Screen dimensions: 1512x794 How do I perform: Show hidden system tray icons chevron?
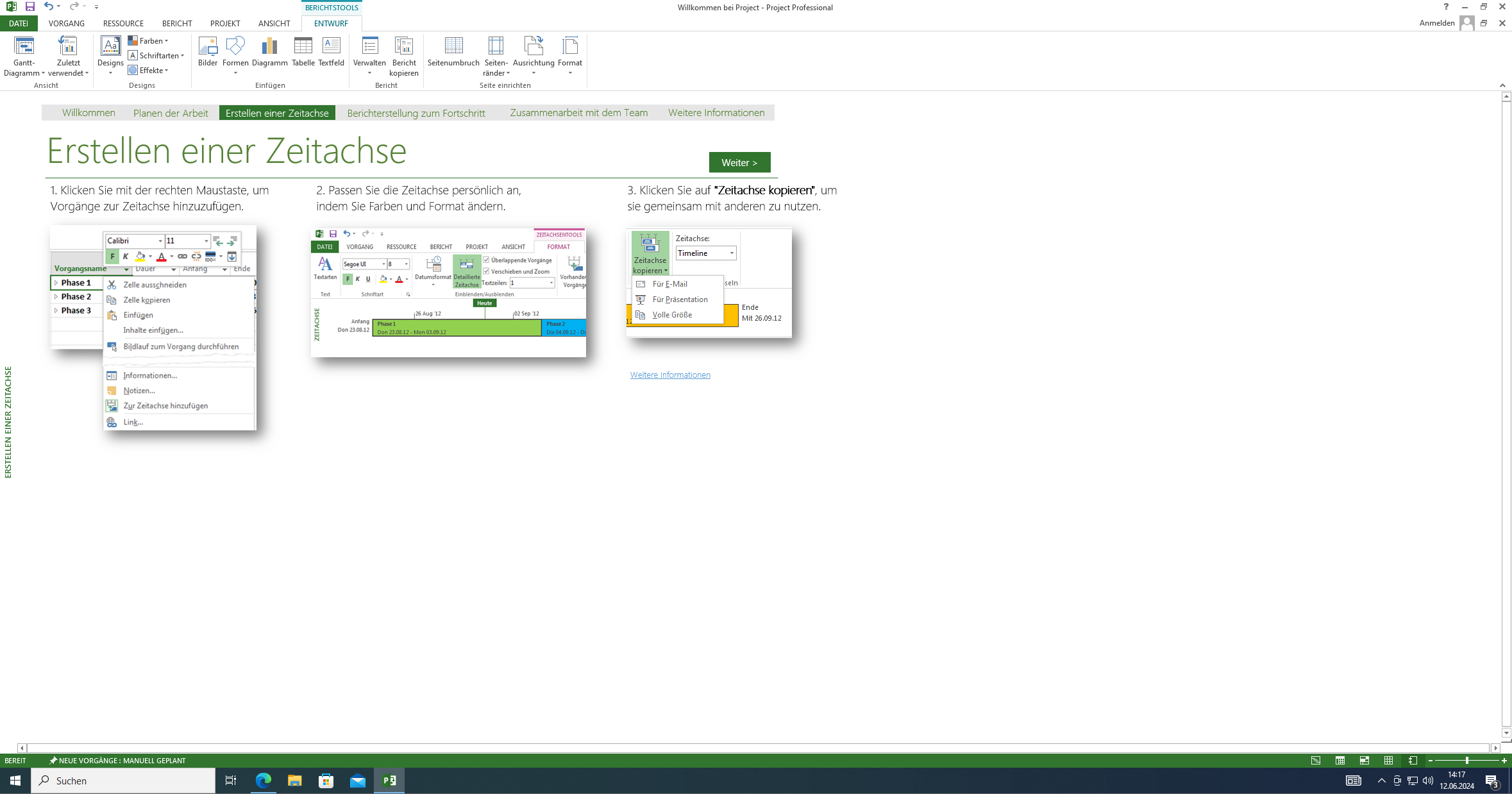tap(1381, 781)
